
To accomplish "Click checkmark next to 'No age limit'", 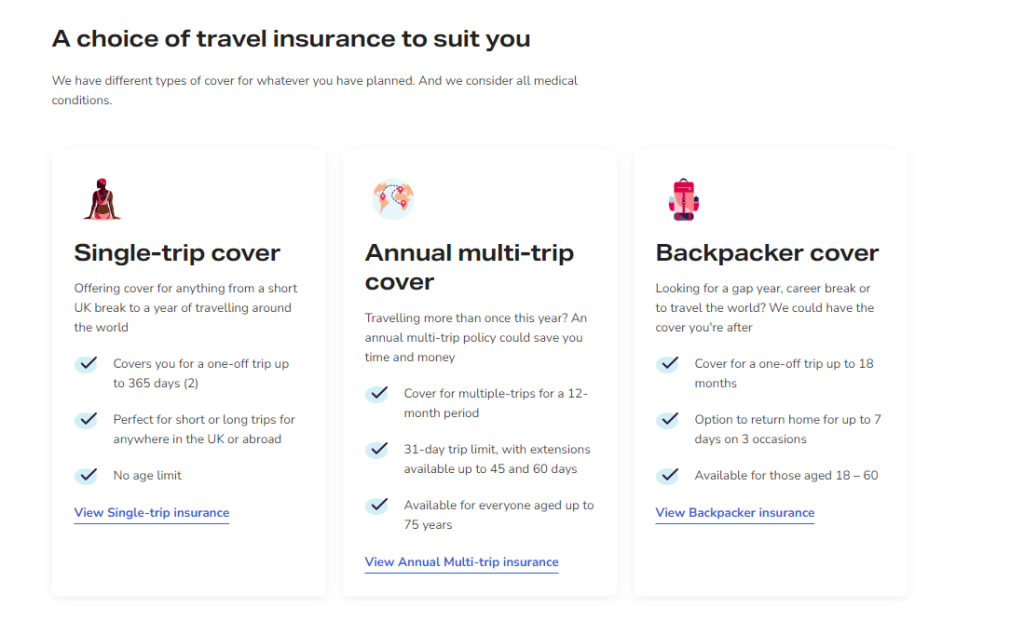I will click(86, 476).
